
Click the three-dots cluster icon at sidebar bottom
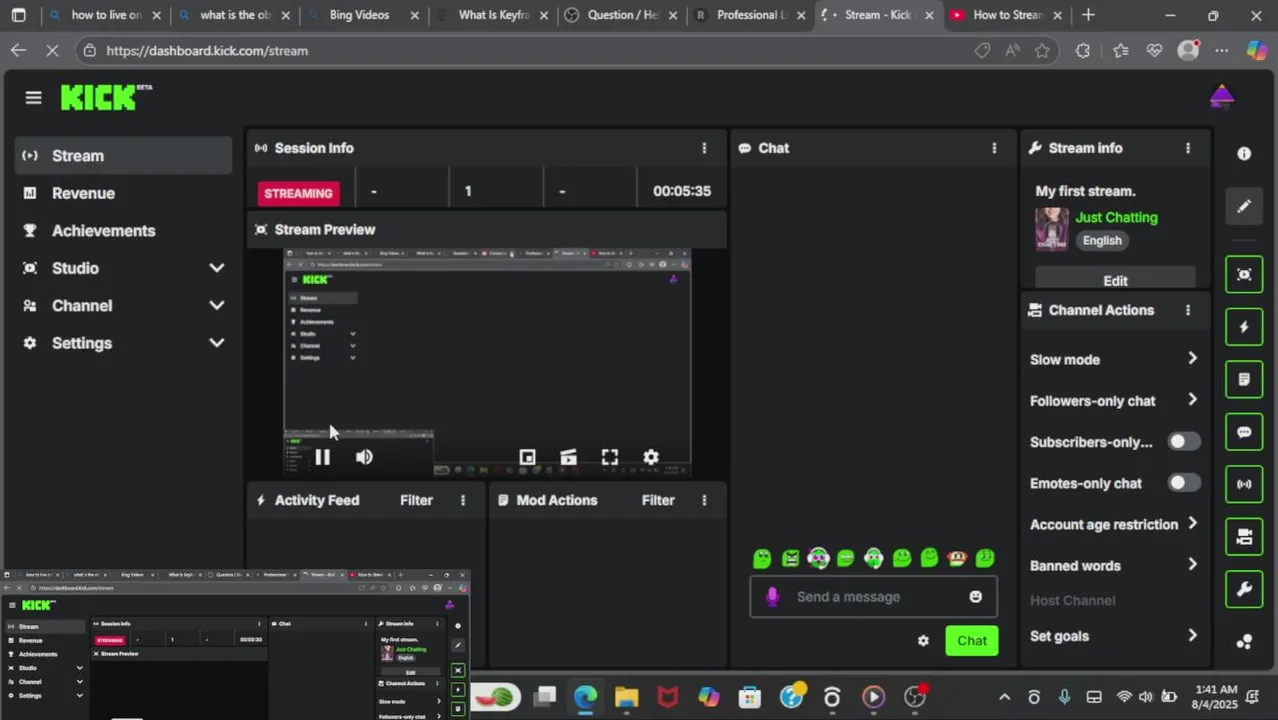tap(1244, 641)
